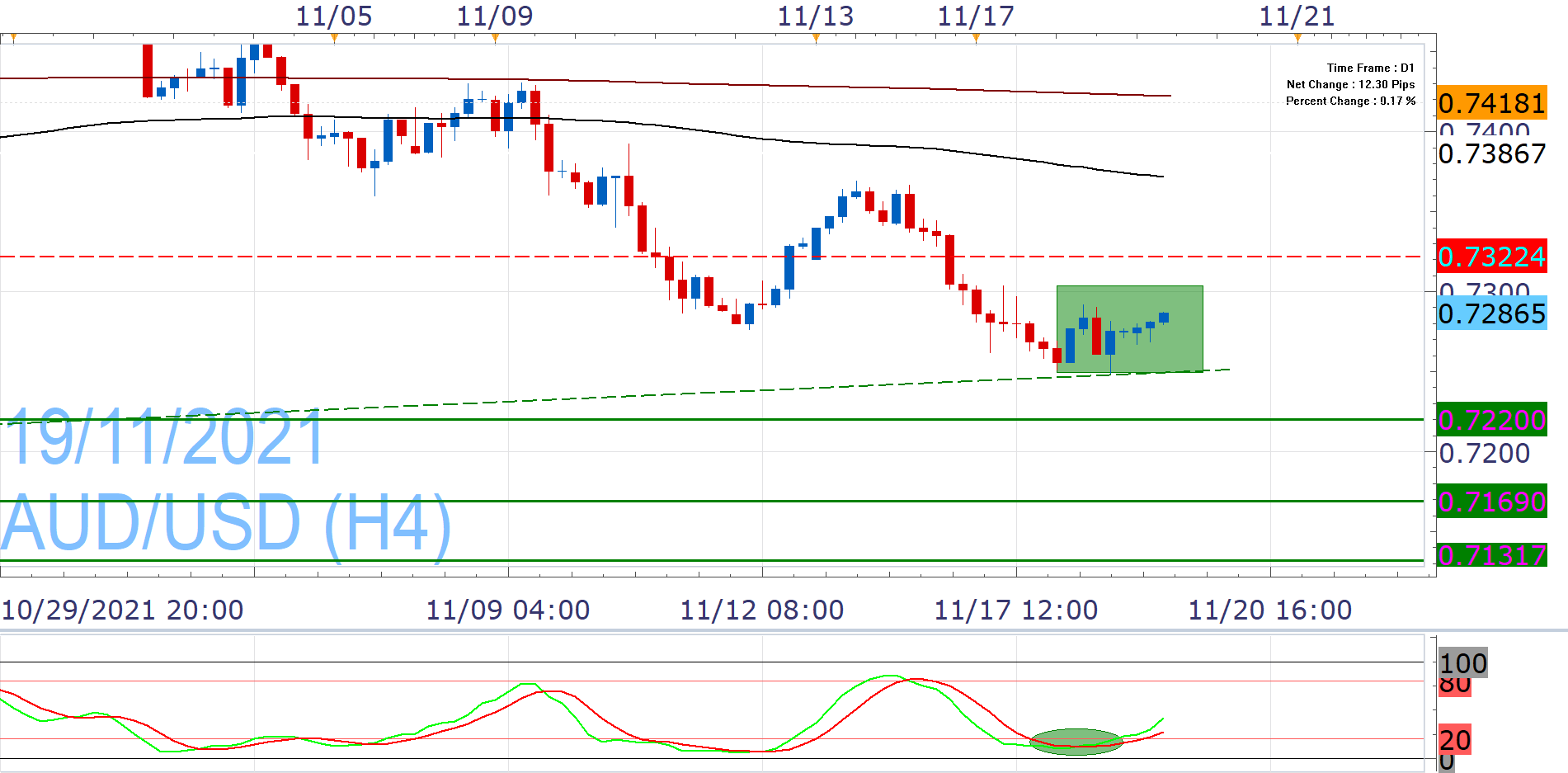The image size is (1568, 773).
Task: Click the 11/17 12:00 time label
Action: click(x=1016, y=610)
